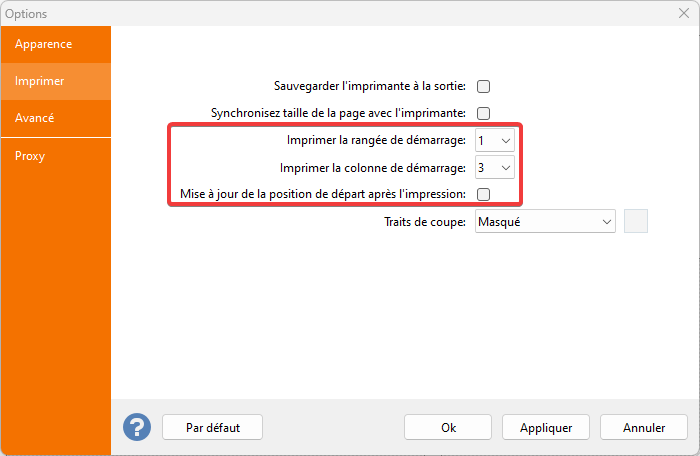Click the Options title bar text
Screen dimensions: 700x456
pos(26,14)
